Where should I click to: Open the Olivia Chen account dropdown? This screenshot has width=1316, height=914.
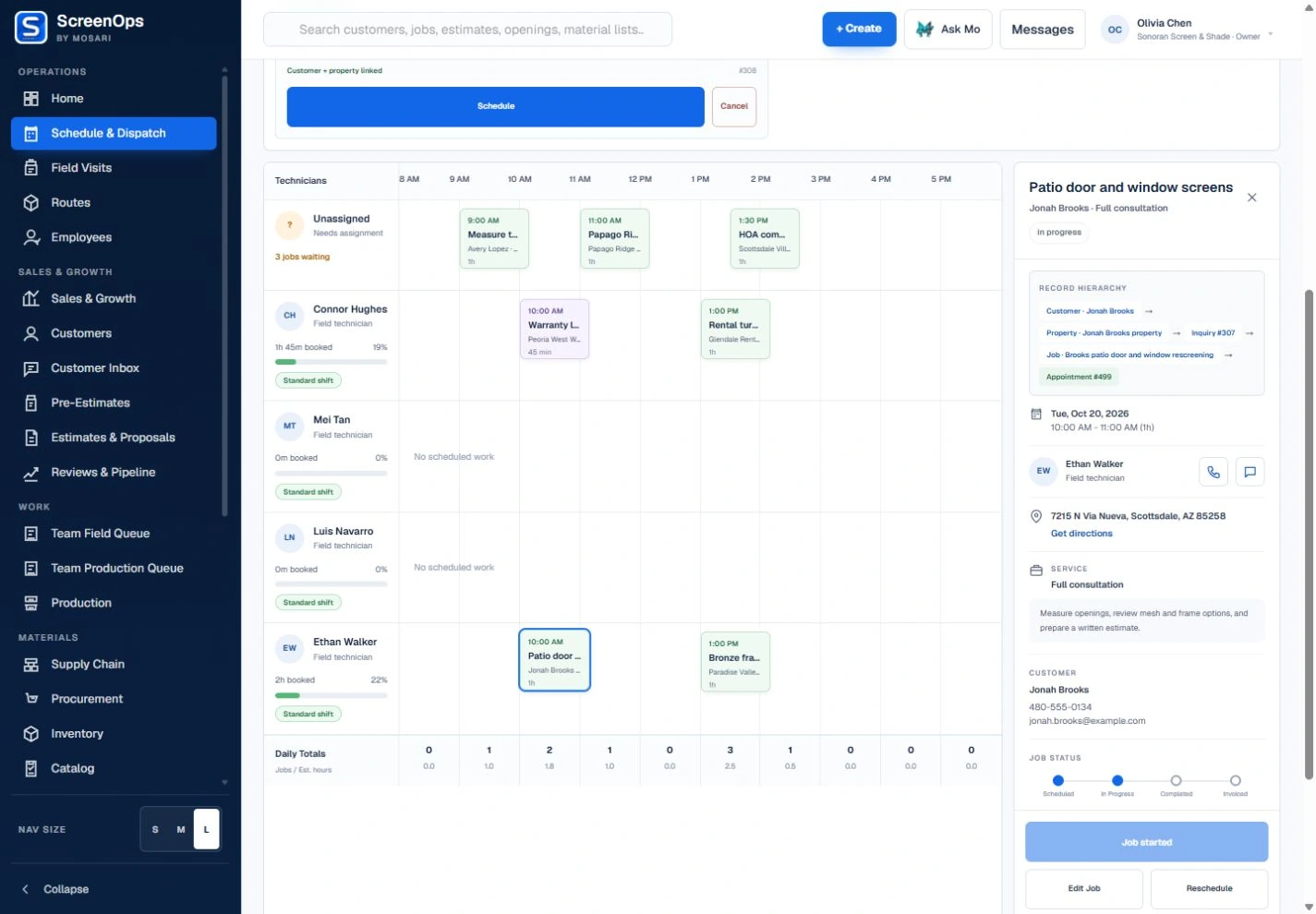click(1271, 34)
